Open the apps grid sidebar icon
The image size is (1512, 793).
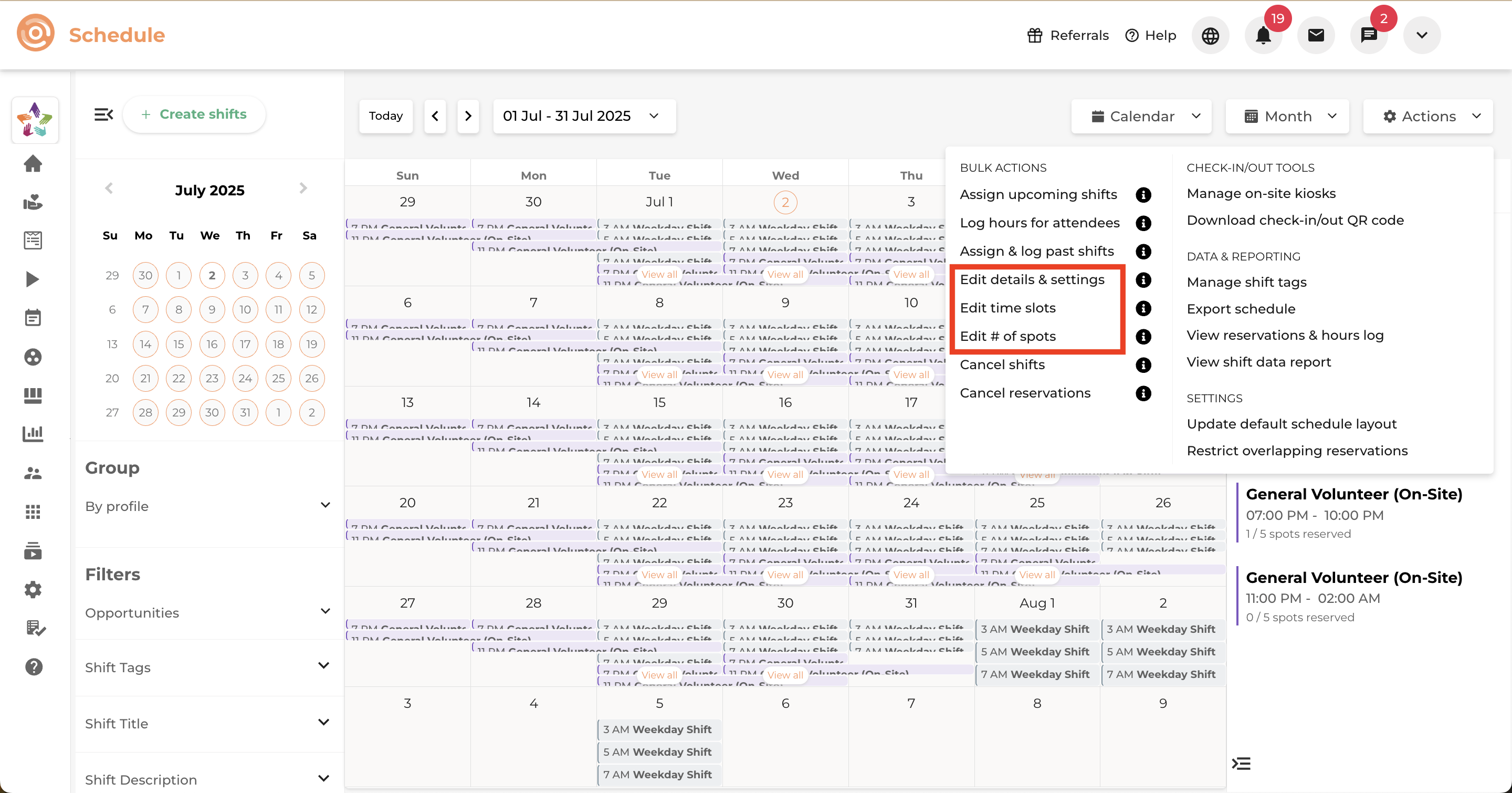click(x=33, y=512)
